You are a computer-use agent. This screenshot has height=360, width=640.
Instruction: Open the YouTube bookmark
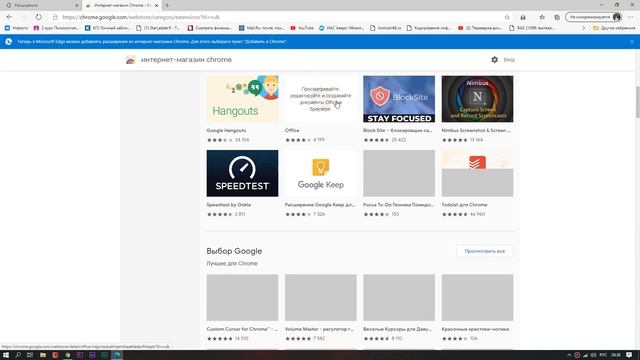(x=302, y=28)
